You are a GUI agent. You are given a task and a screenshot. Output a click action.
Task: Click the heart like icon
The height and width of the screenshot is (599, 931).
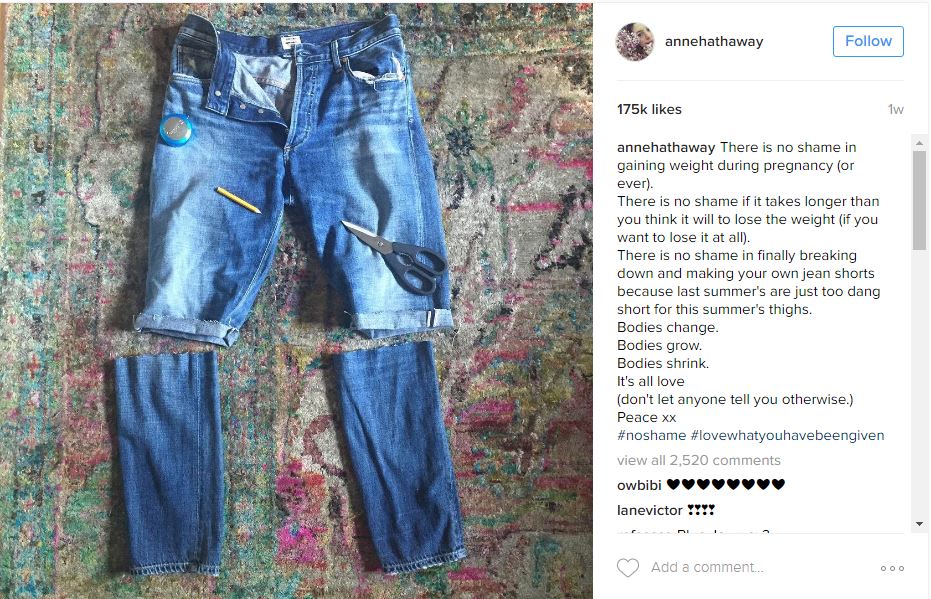(x=628, y=568)
